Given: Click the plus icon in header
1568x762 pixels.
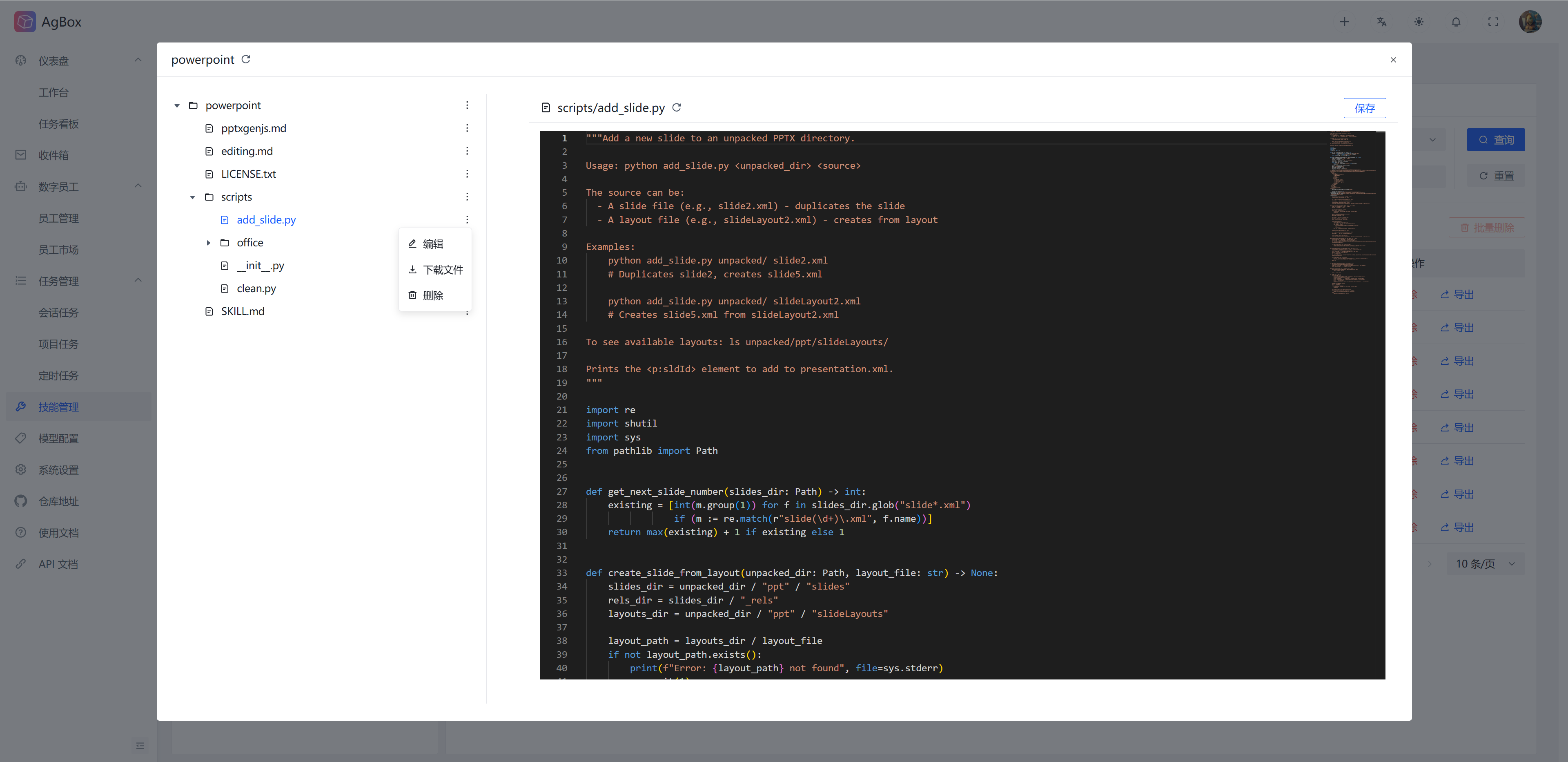Looking at the screenshot, I should [x=1344, y=21].
